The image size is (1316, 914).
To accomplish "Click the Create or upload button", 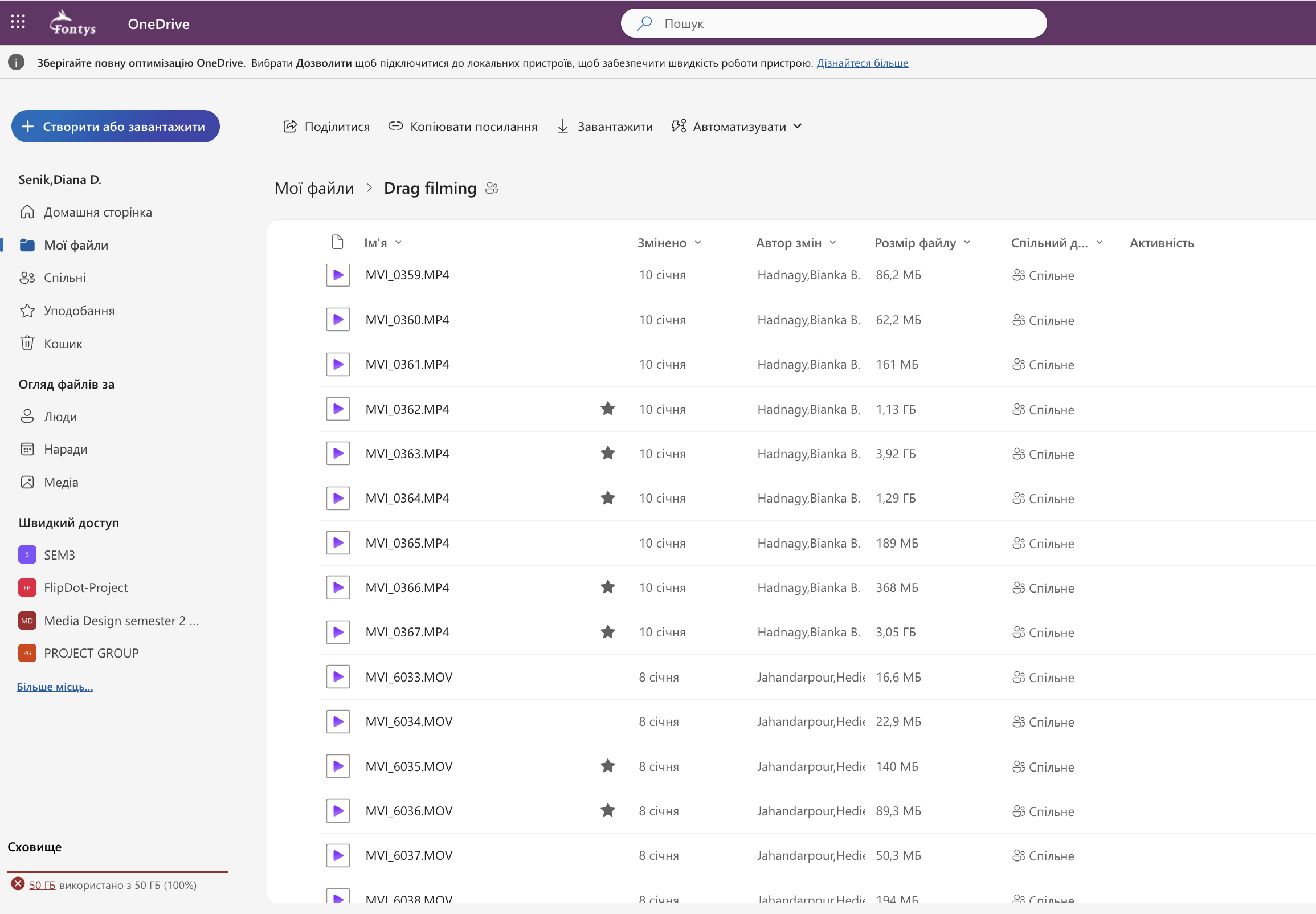I will [116, 127].
